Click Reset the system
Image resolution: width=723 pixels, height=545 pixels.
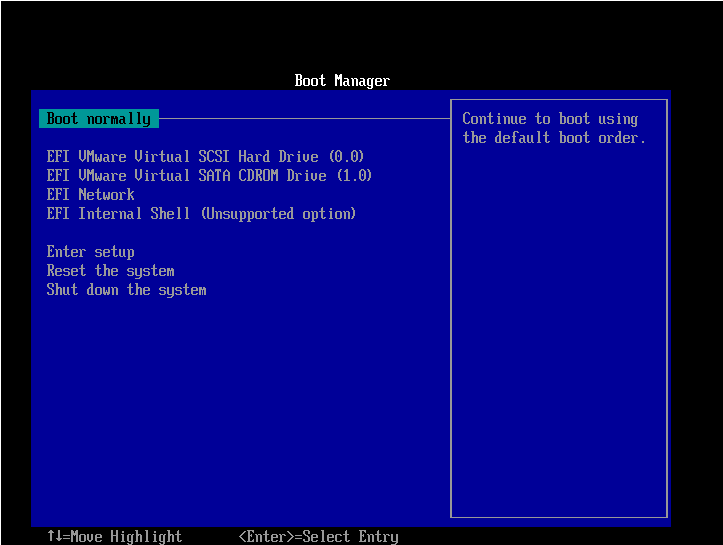[x=111, y=271]
